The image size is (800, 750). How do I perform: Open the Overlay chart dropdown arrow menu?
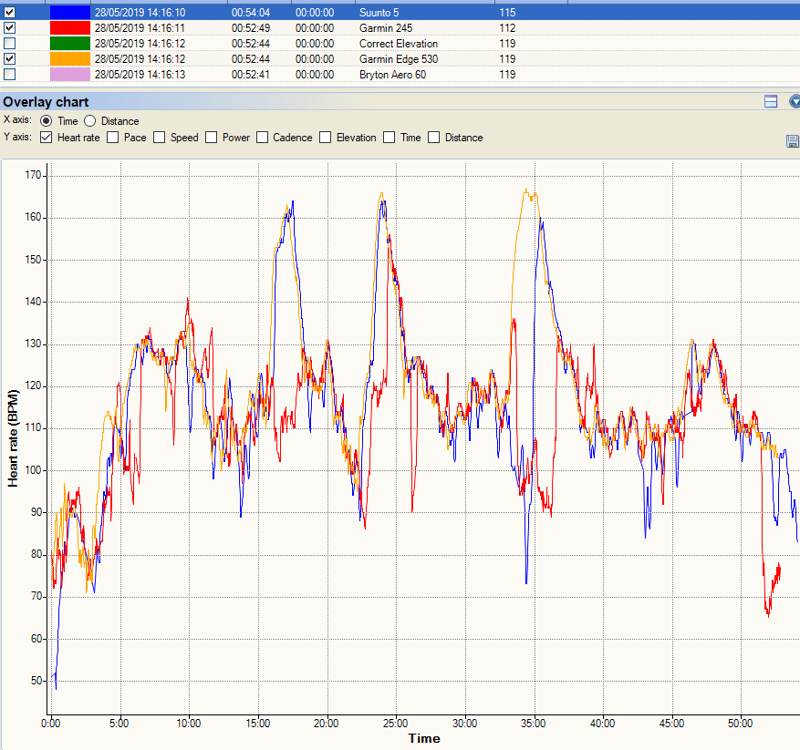(795, 101)
